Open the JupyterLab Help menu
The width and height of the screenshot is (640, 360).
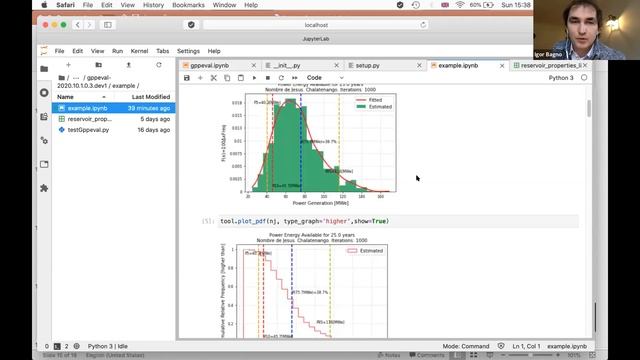coord(214,51)
